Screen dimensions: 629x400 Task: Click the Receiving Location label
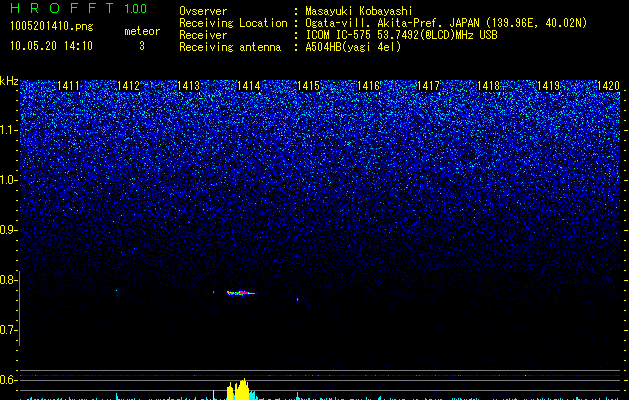tap(233, 23)
